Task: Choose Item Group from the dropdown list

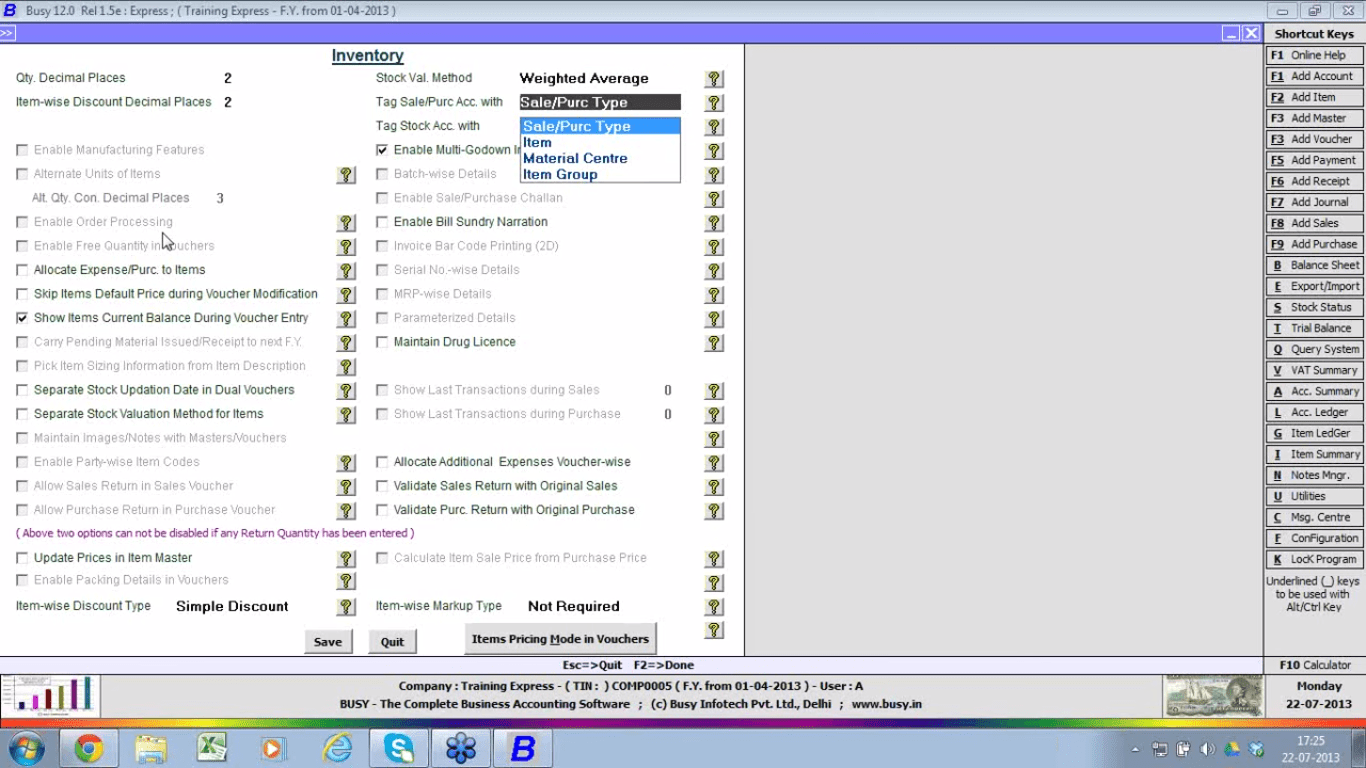Action: (600, 174)
